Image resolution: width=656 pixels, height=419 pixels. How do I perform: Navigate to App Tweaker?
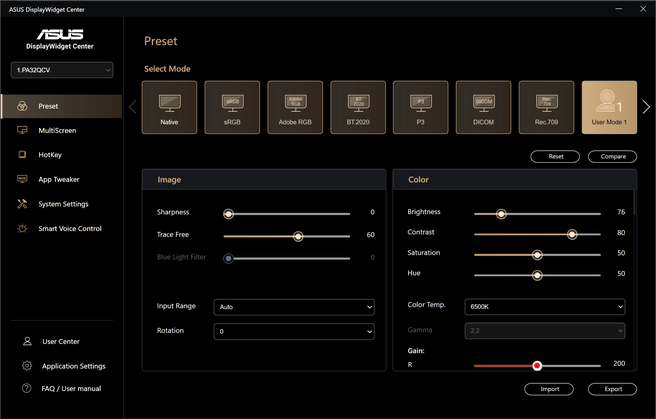[x=59, y=179]
